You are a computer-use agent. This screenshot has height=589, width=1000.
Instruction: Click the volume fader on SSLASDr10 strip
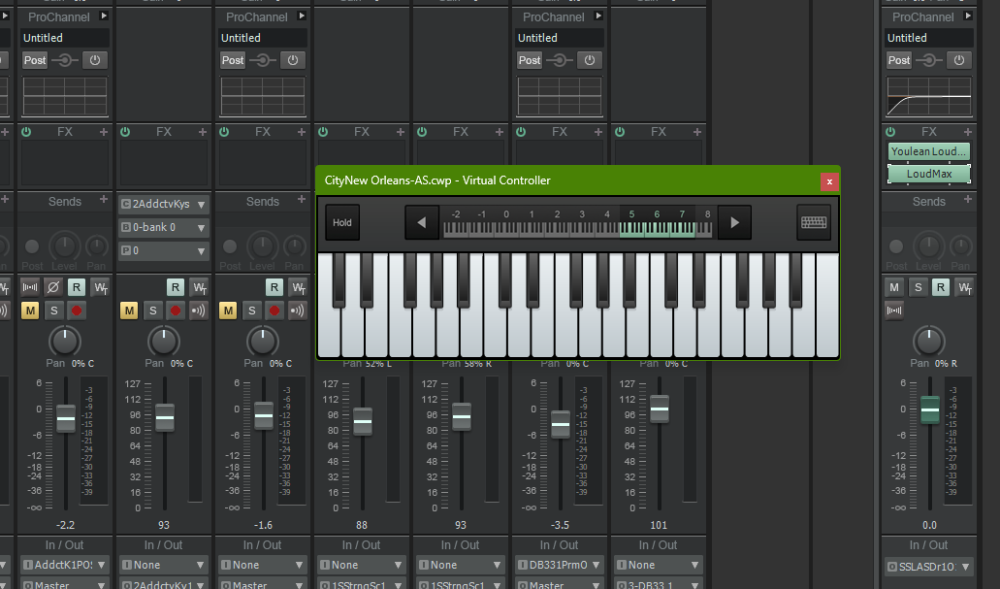[930, 409]
